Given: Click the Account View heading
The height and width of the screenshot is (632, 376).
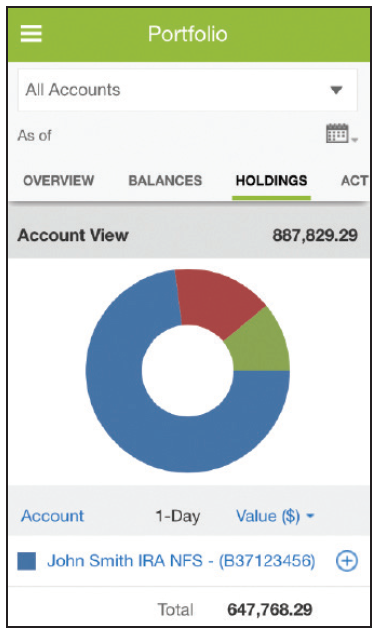Looking at the screenshot, I should tap(73, 235).
